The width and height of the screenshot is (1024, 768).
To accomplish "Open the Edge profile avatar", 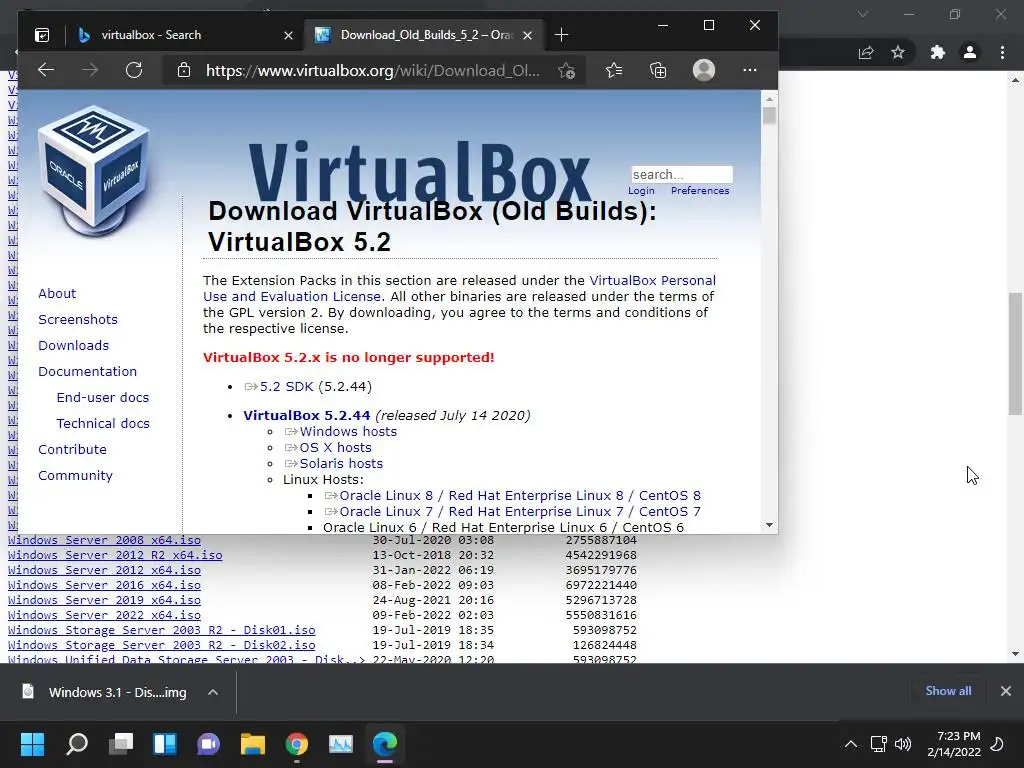I will coord(703,70).
